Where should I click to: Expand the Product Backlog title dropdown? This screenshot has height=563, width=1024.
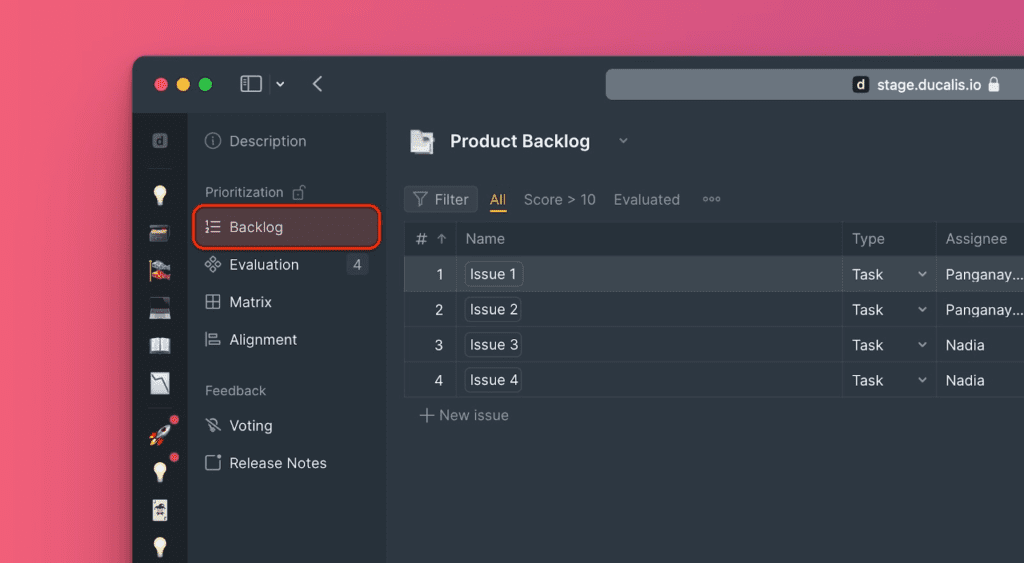coord(623,141)
